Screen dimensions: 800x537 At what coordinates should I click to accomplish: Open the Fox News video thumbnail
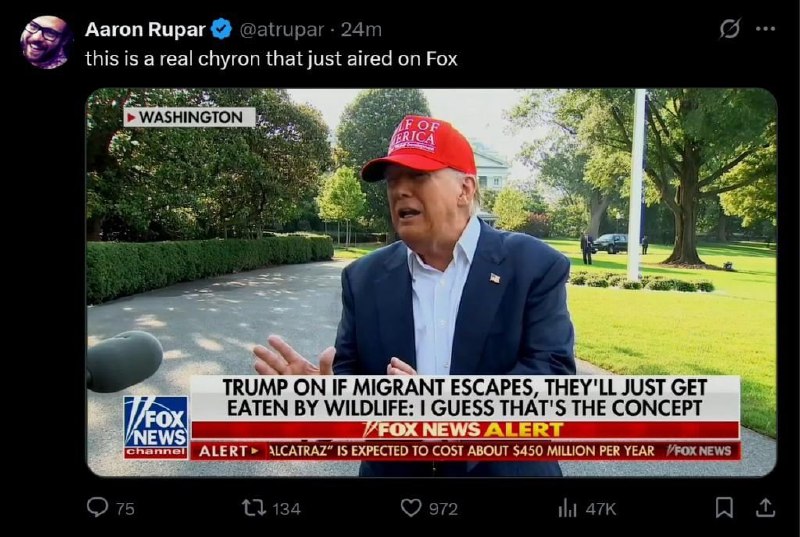(431, 283)
